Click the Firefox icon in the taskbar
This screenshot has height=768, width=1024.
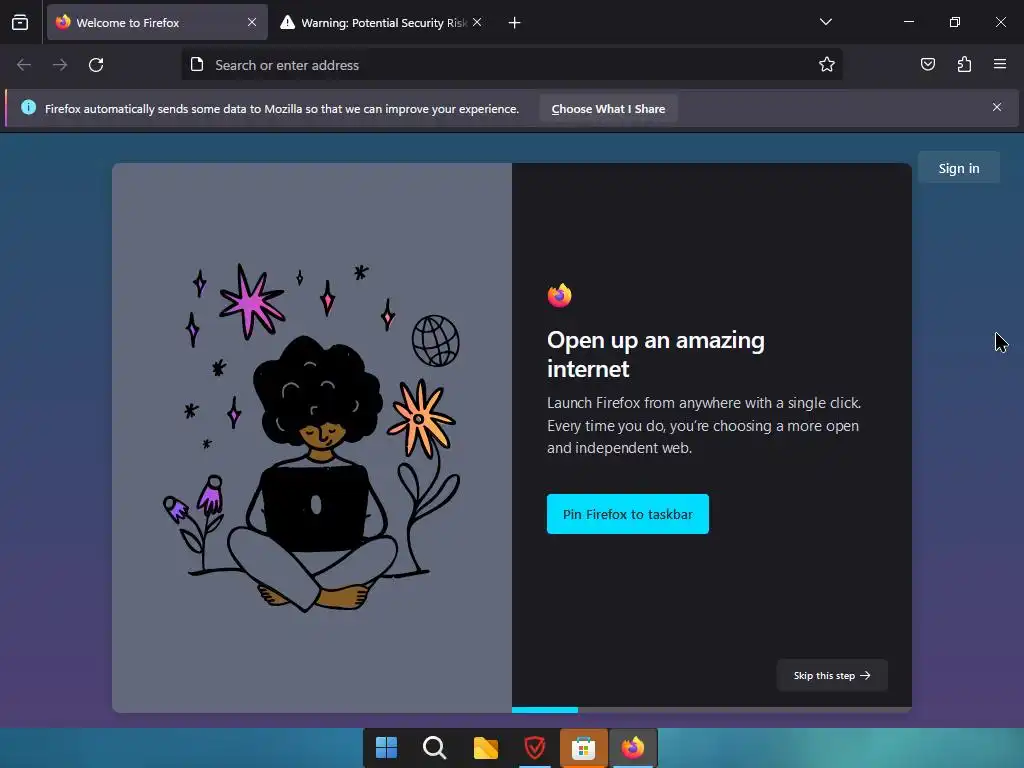pyautogui.click(x=633, y=748)
